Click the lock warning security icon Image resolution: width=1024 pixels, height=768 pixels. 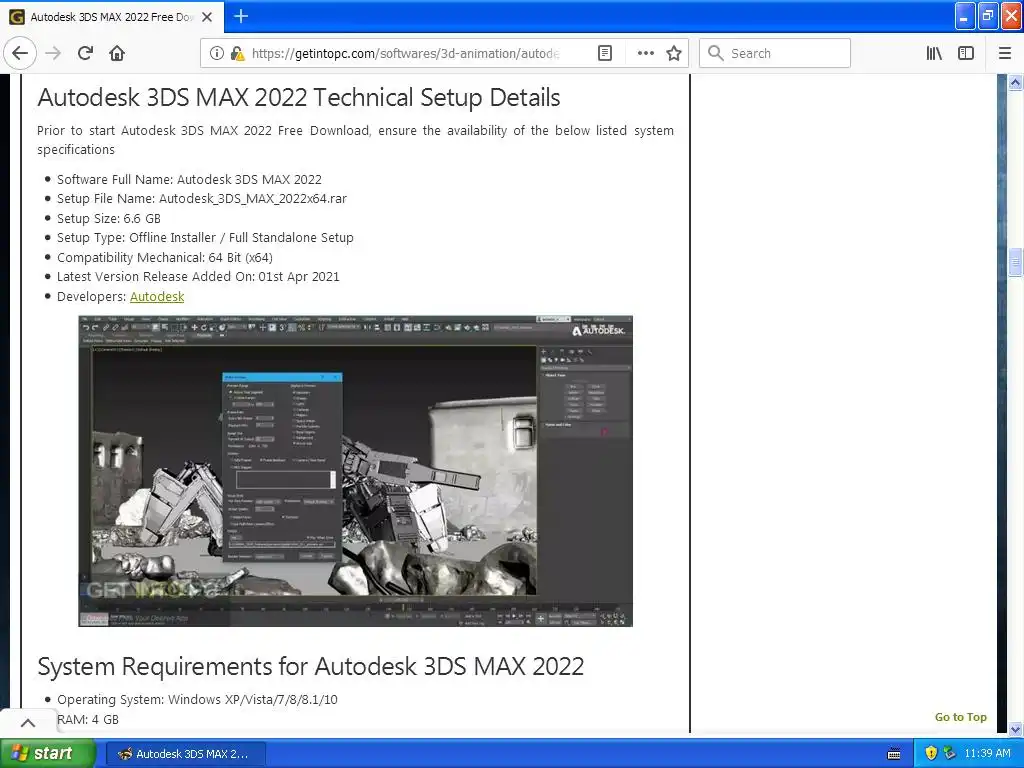point(238,54)
